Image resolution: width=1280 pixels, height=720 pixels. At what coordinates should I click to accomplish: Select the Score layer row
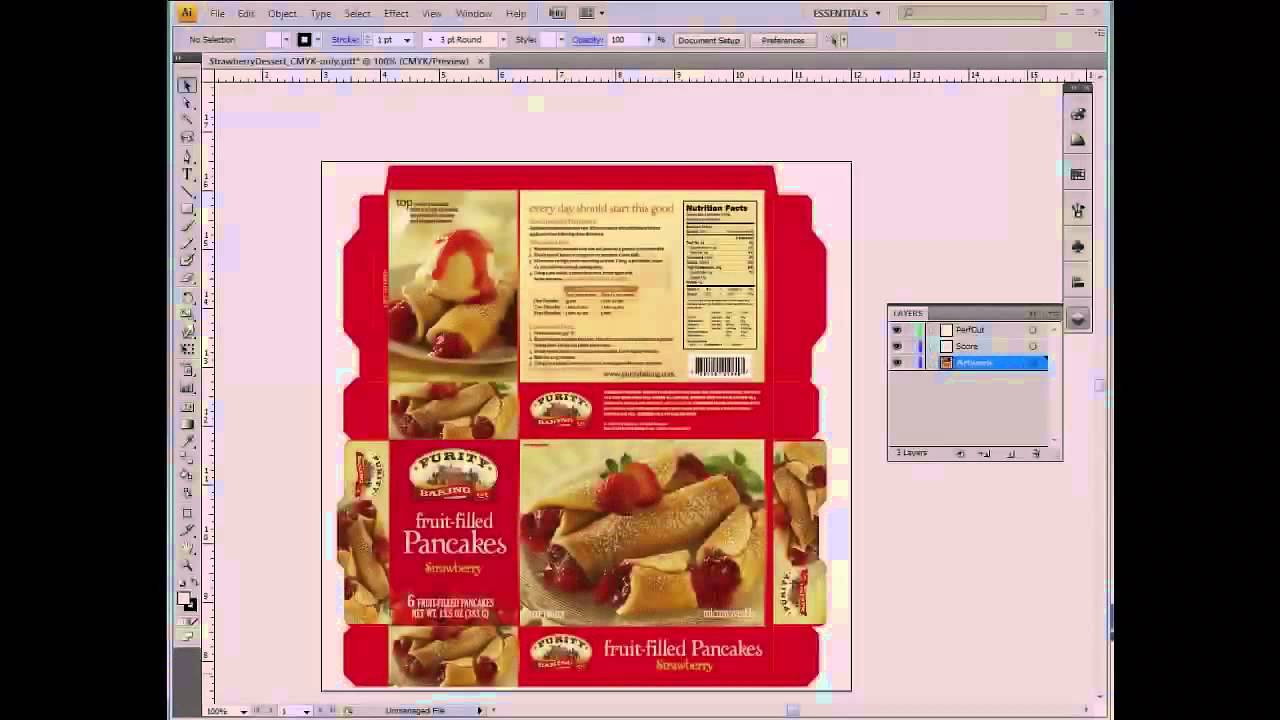[x=969, y=346]
